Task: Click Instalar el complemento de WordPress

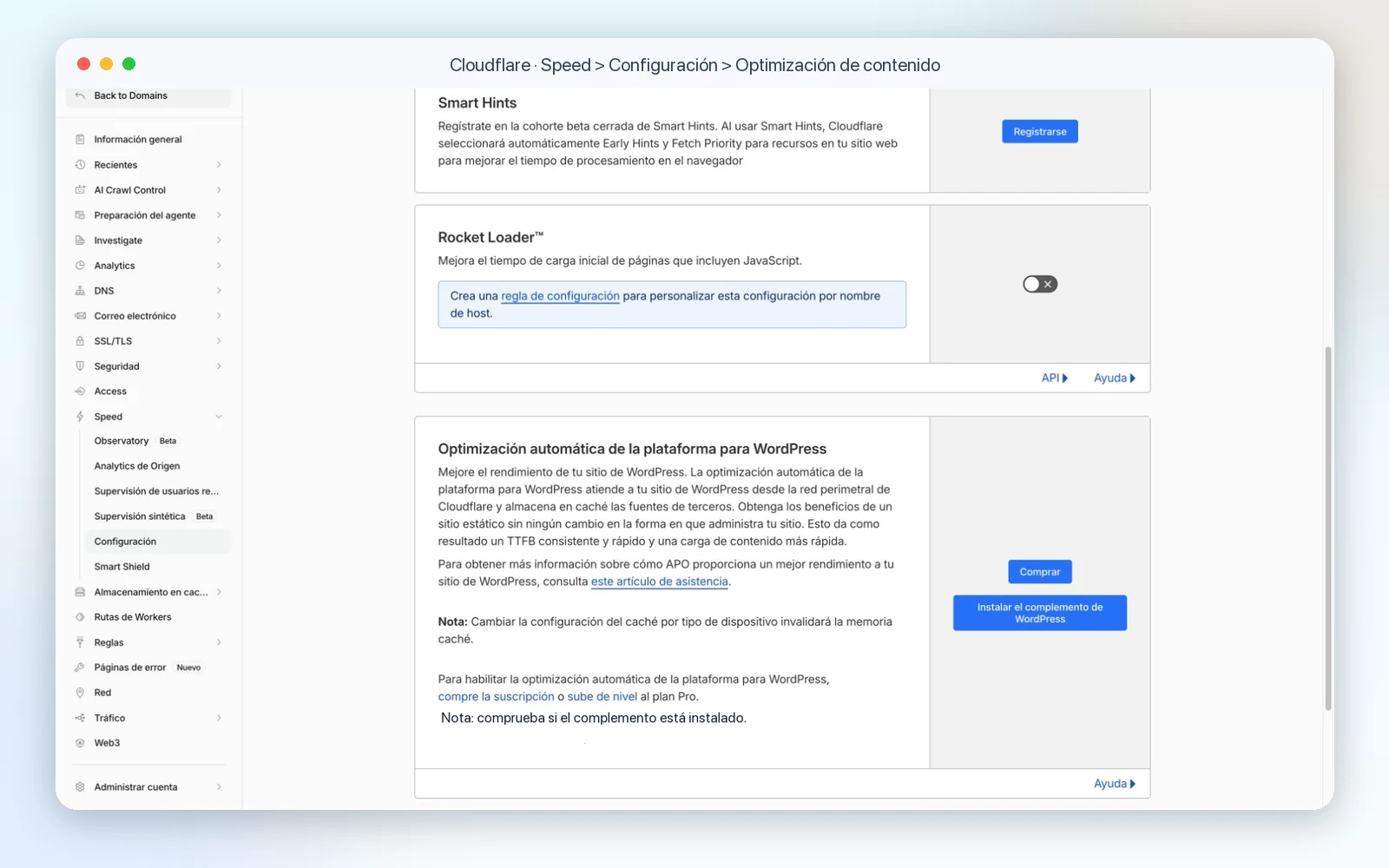Action: (x=1039, y=613)
